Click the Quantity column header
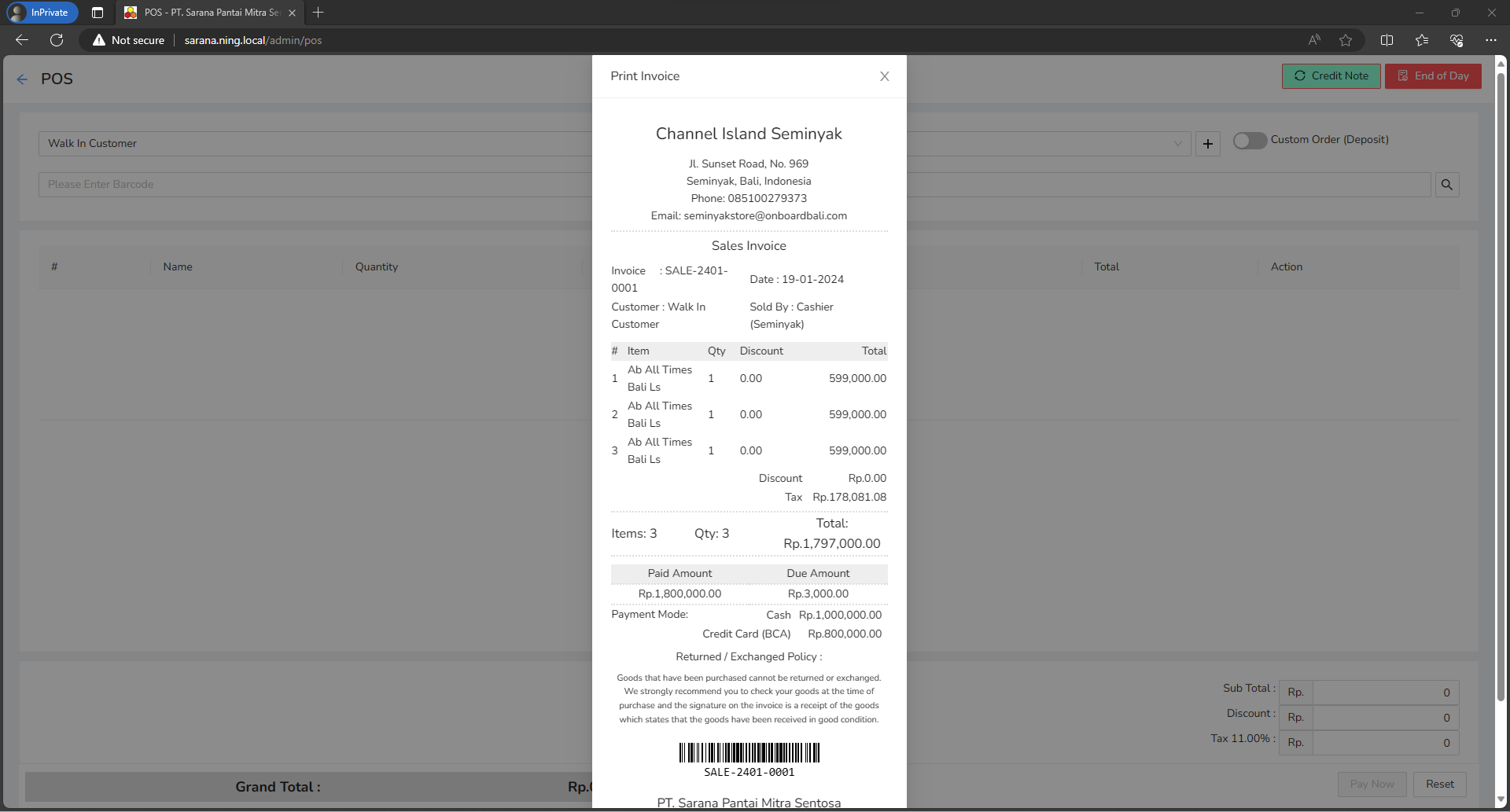Screen dimensions: 1510x812 [x=377, y=267]
